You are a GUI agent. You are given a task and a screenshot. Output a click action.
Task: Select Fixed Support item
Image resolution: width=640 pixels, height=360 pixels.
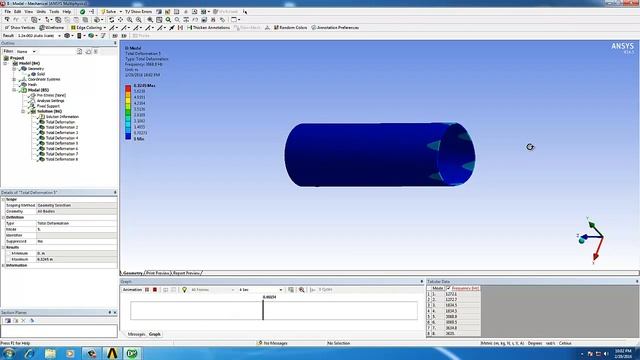[48, 106]
